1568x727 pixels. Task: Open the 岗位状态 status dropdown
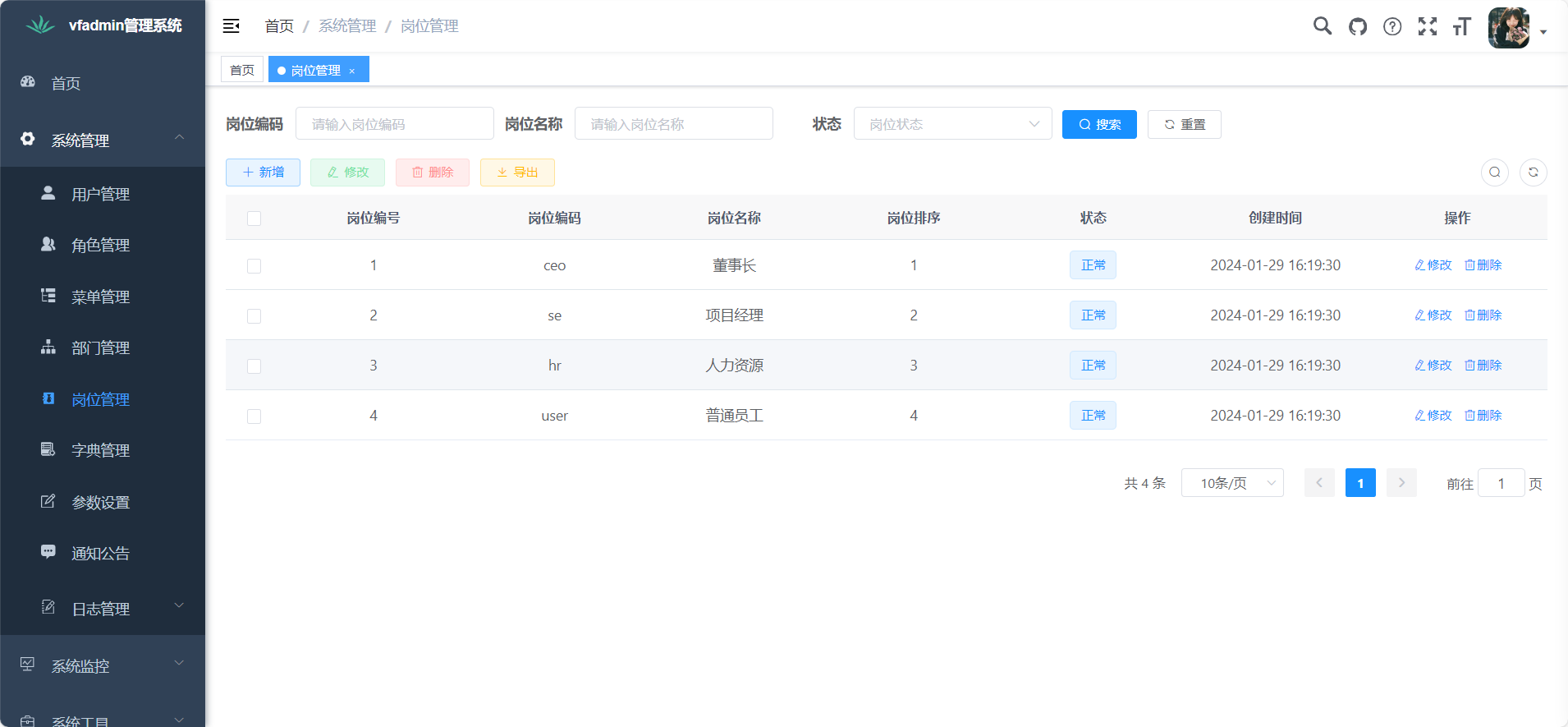coord(952,124)
